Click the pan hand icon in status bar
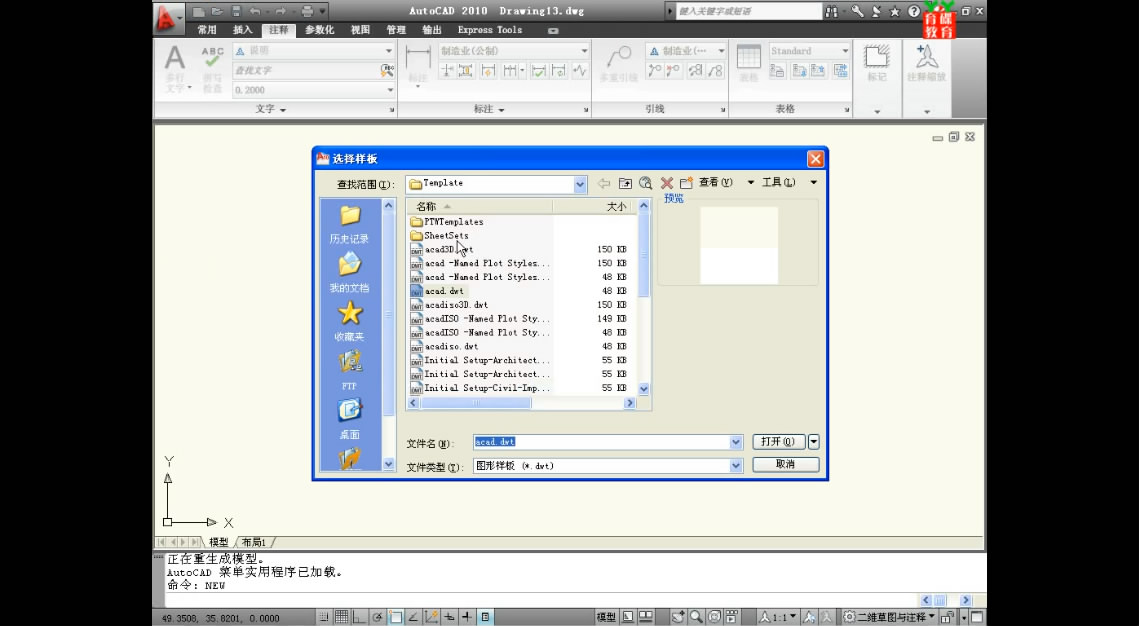 [678, 617]
